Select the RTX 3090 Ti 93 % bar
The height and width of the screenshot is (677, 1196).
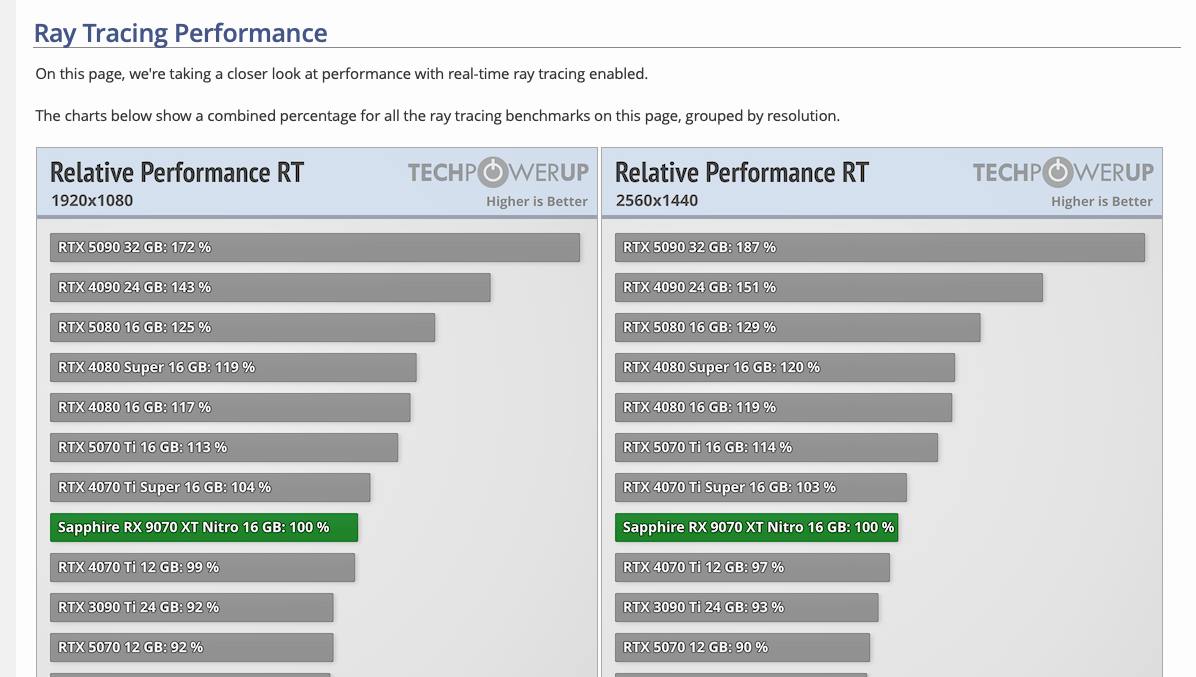click(x=746, y=608)
